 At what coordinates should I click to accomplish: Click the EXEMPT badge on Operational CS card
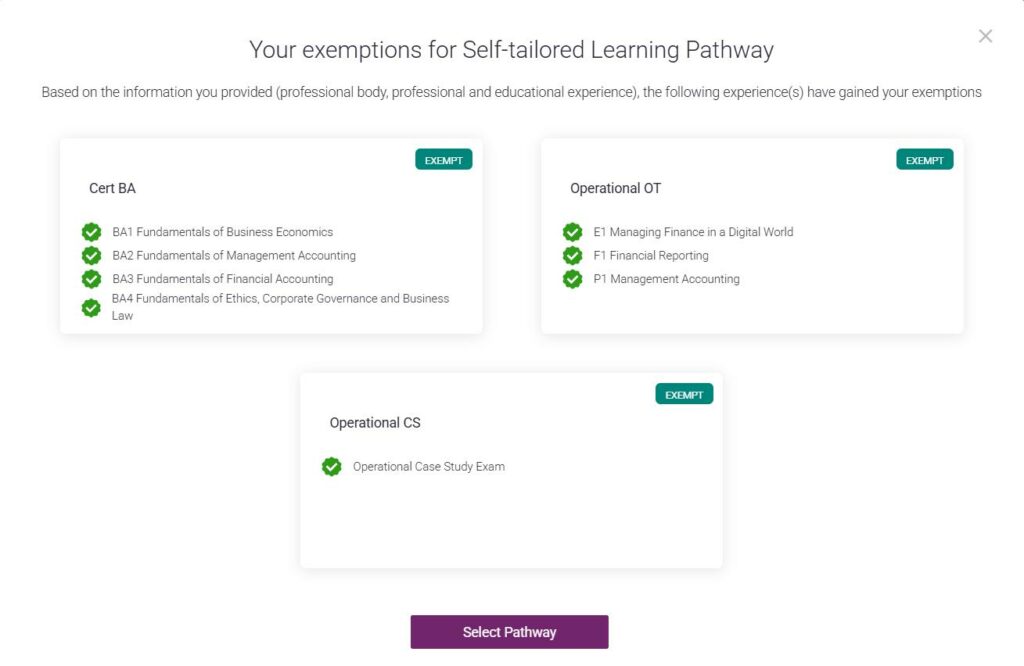pos(684,395)
